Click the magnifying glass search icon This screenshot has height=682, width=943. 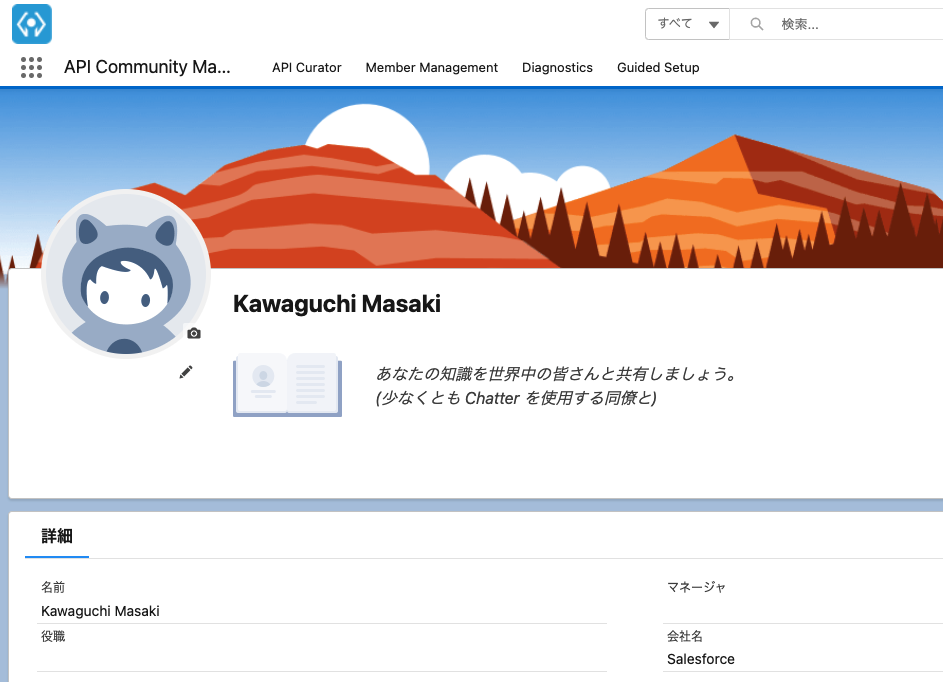click(x=757, y=24)
